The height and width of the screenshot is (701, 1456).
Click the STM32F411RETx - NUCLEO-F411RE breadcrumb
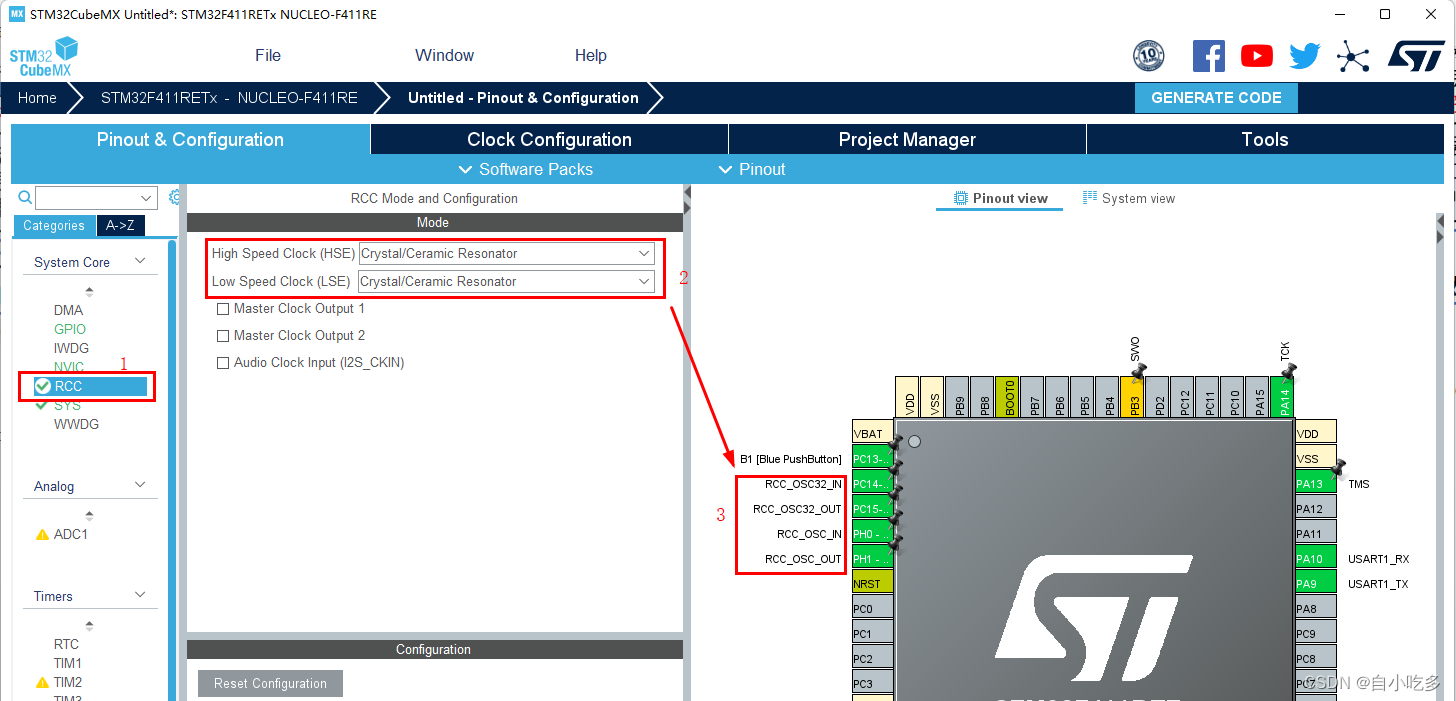point(229,98)
